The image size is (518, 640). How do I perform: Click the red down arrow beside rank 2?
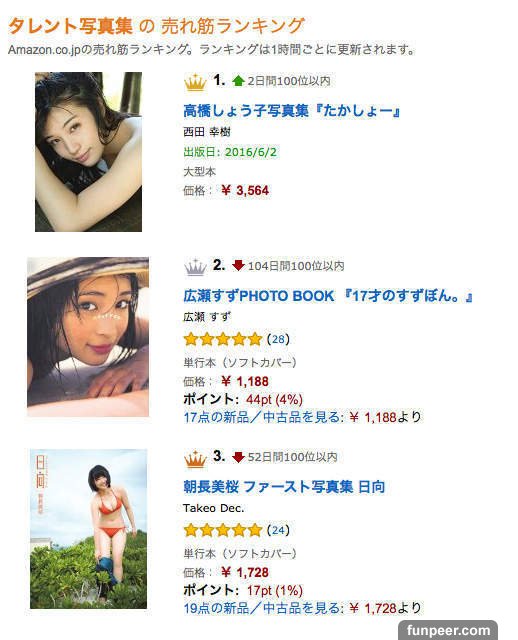click(x=238, y=265)
